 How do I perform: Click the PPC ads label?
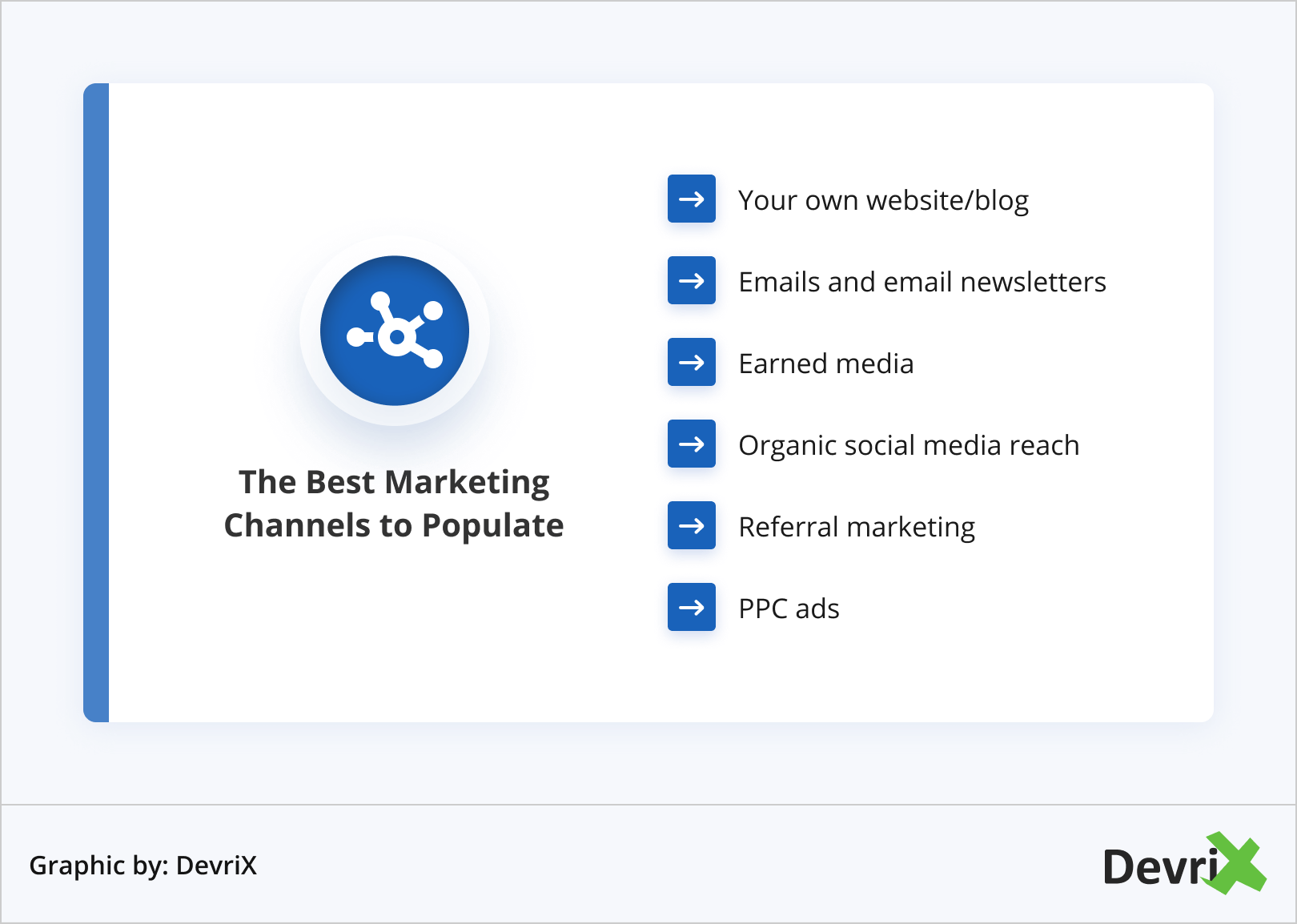click(789, 609)
